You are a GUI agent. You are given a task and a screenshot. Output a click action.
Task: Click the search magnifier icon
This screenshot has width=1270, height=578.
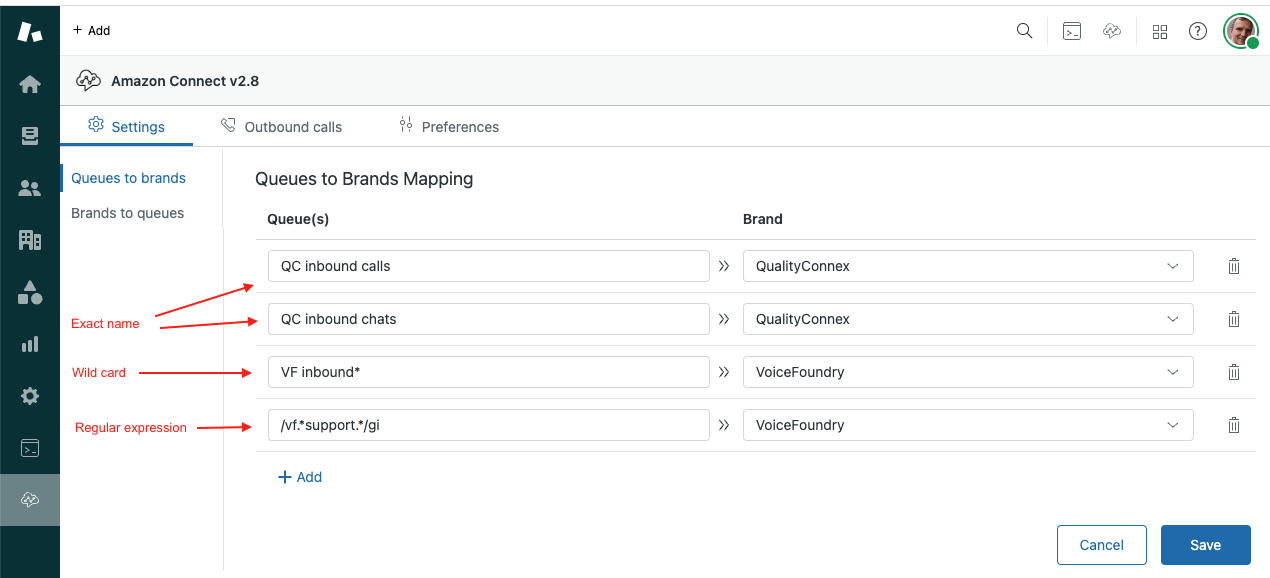pyautogui.click(x=1024, y=31)
